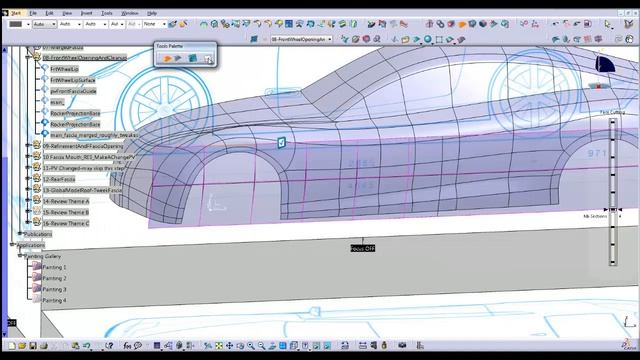Screen dimensions: 640x360
Task: Click the last icon in Tools Palette
Action: click(x=208, y=60)
